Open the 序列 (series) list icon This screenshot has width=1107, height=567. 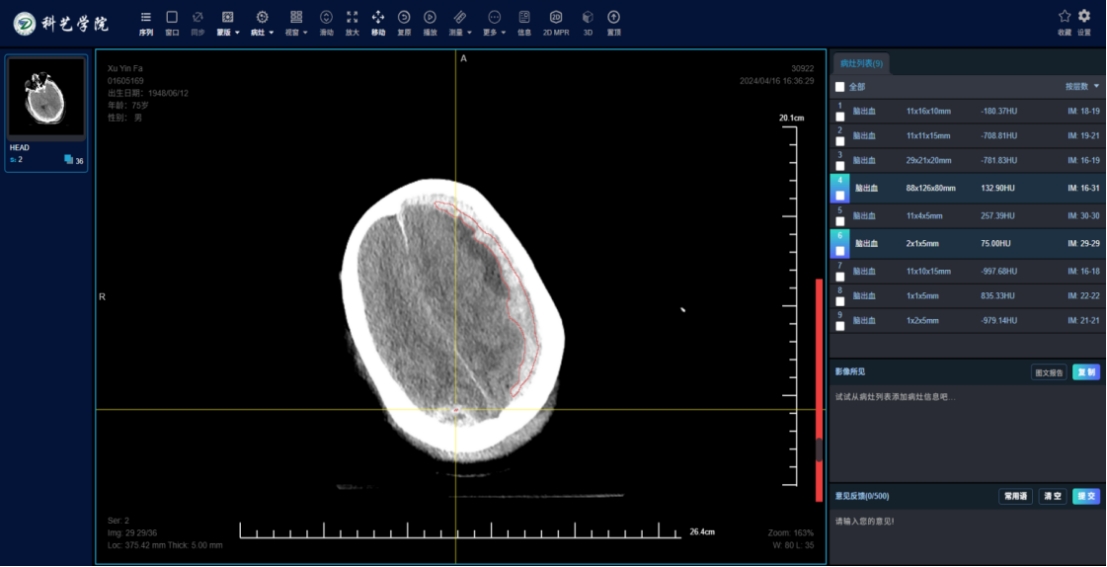coord(146,17)
